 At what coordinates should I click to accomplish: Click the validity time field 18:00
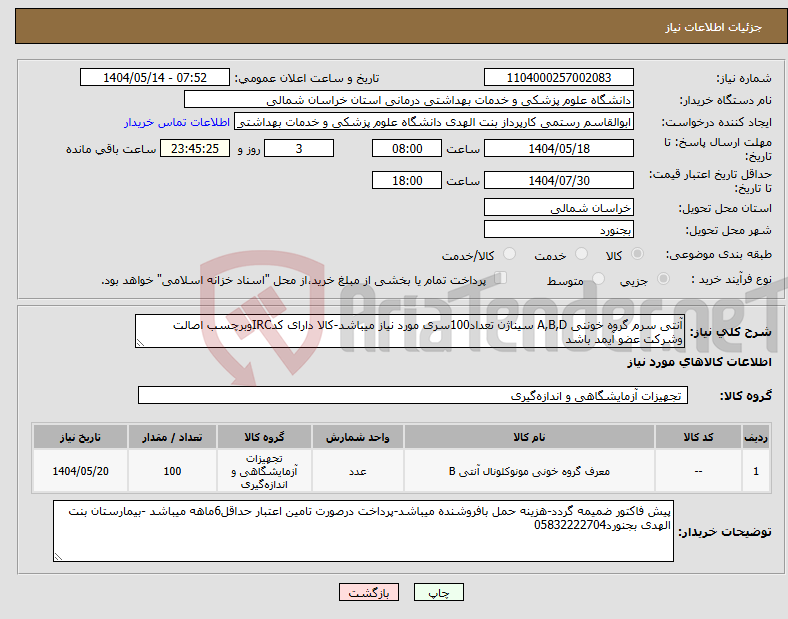tap(407, 180)
